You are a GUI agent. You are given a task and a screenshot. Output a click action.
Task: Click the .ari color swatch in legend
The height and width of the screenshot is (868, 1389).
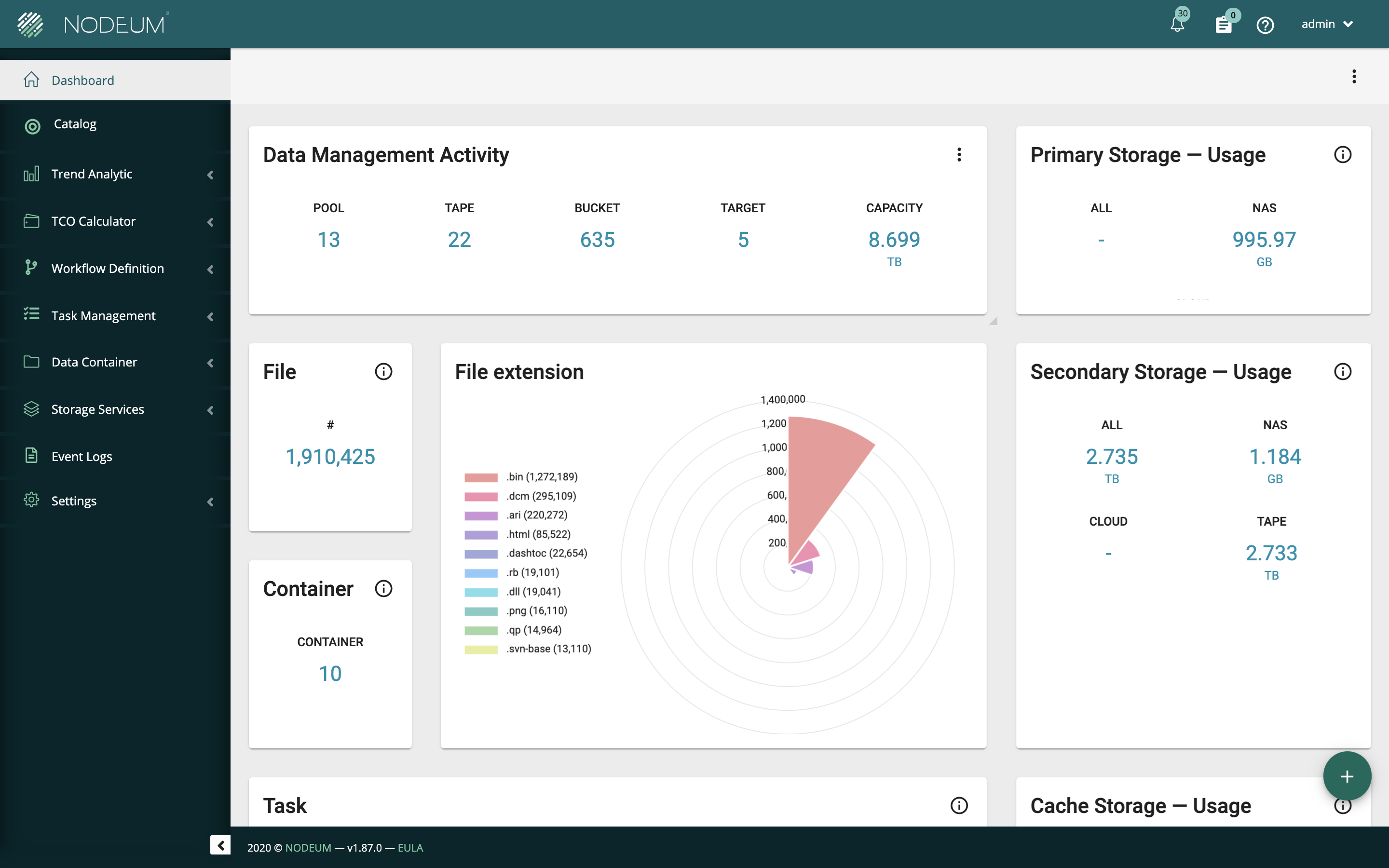pos(481,515)
